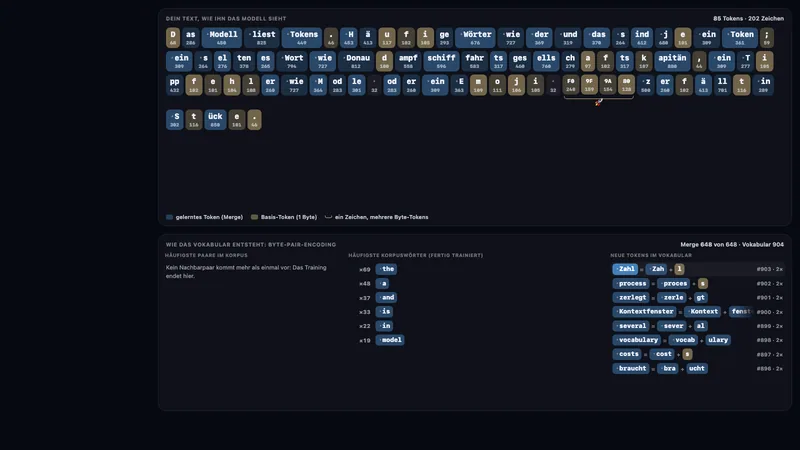Select the 'fahr' token chip

coord(474,61)
